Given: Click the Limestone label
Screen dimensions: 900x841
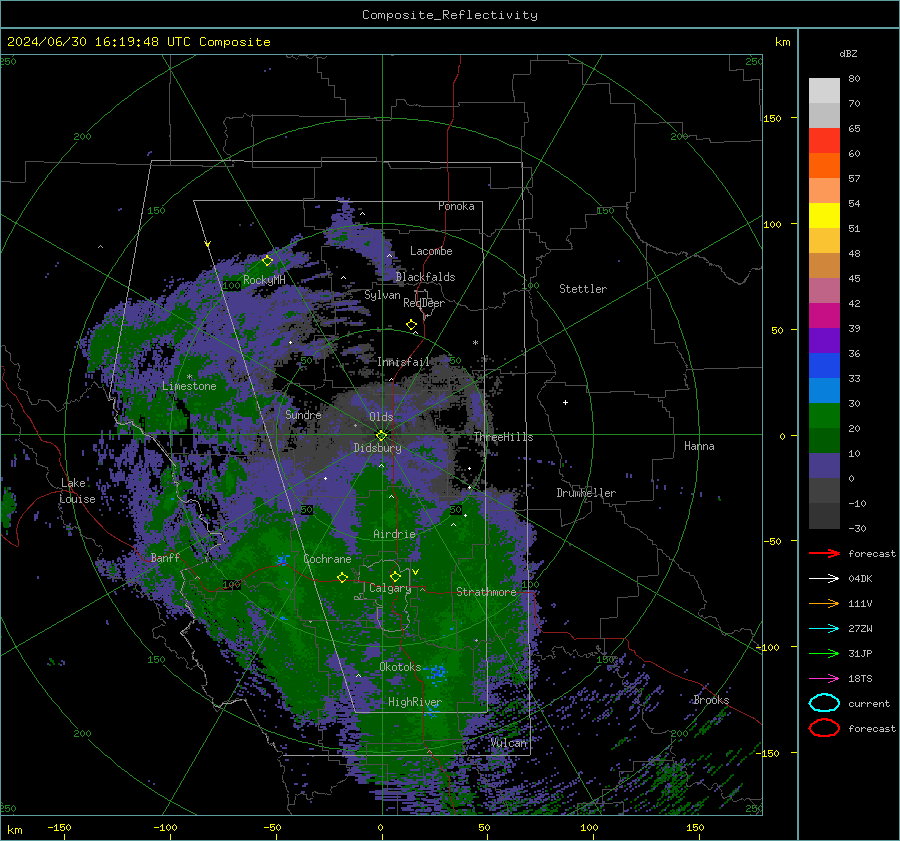Looking at the screenshot, I should pyautogui.click(x=189, y=386).
